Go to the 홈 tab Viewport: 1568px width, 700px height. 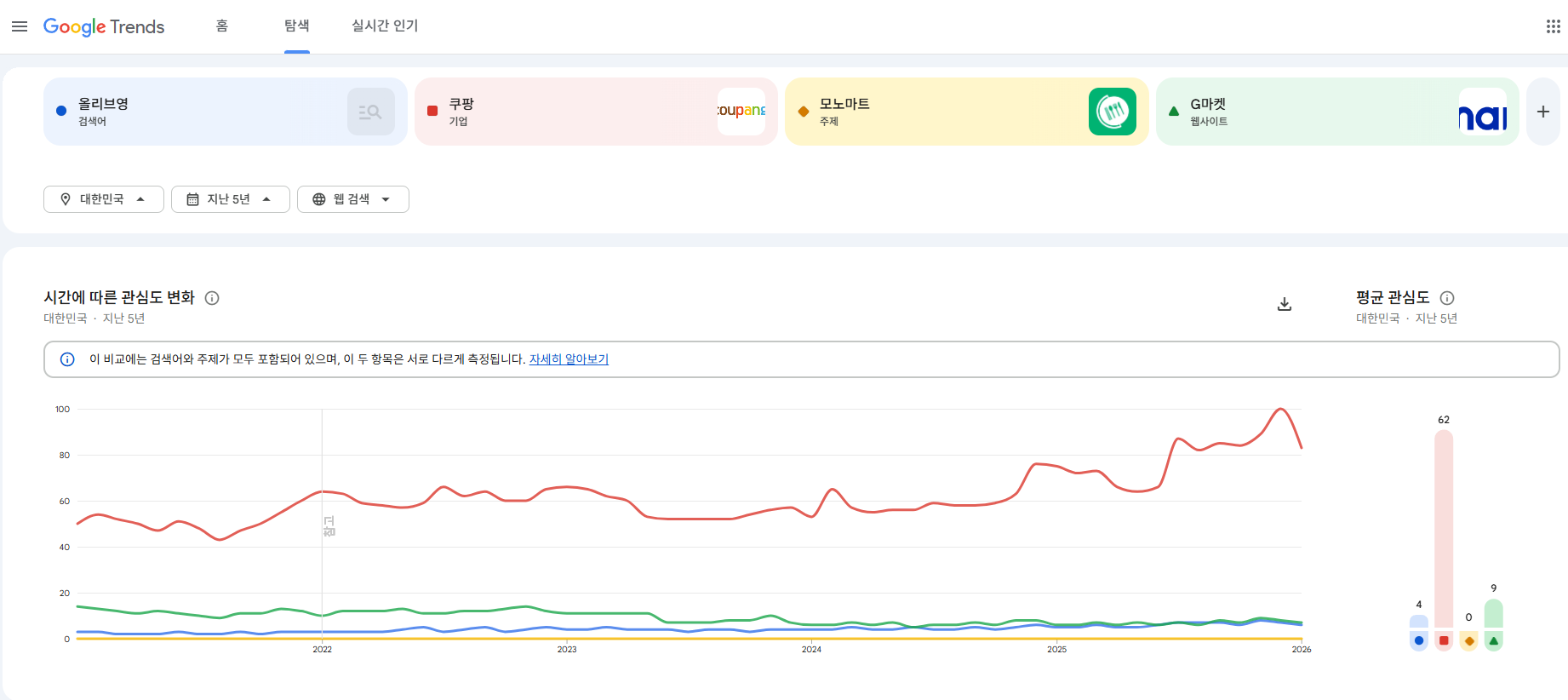pos(222,26)
